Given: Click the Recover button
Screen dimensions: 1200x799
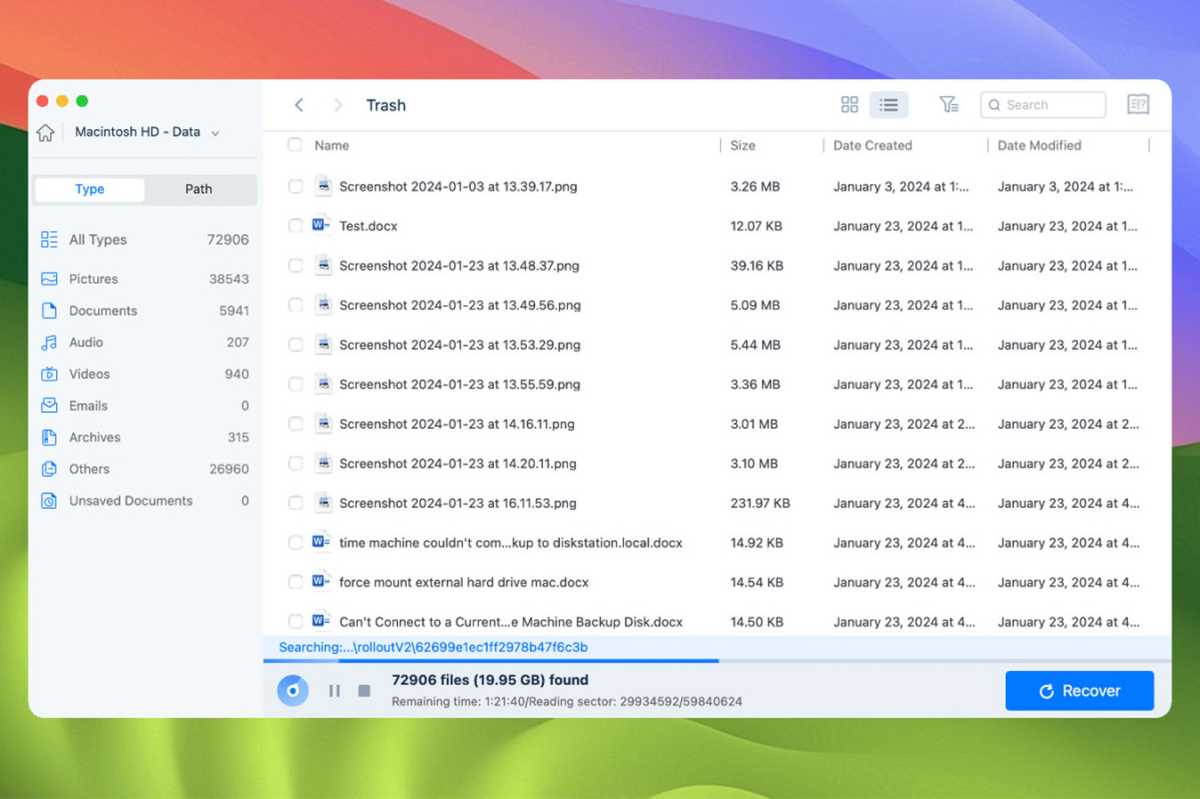Looking at the screenshot, I should point(1079,690).
